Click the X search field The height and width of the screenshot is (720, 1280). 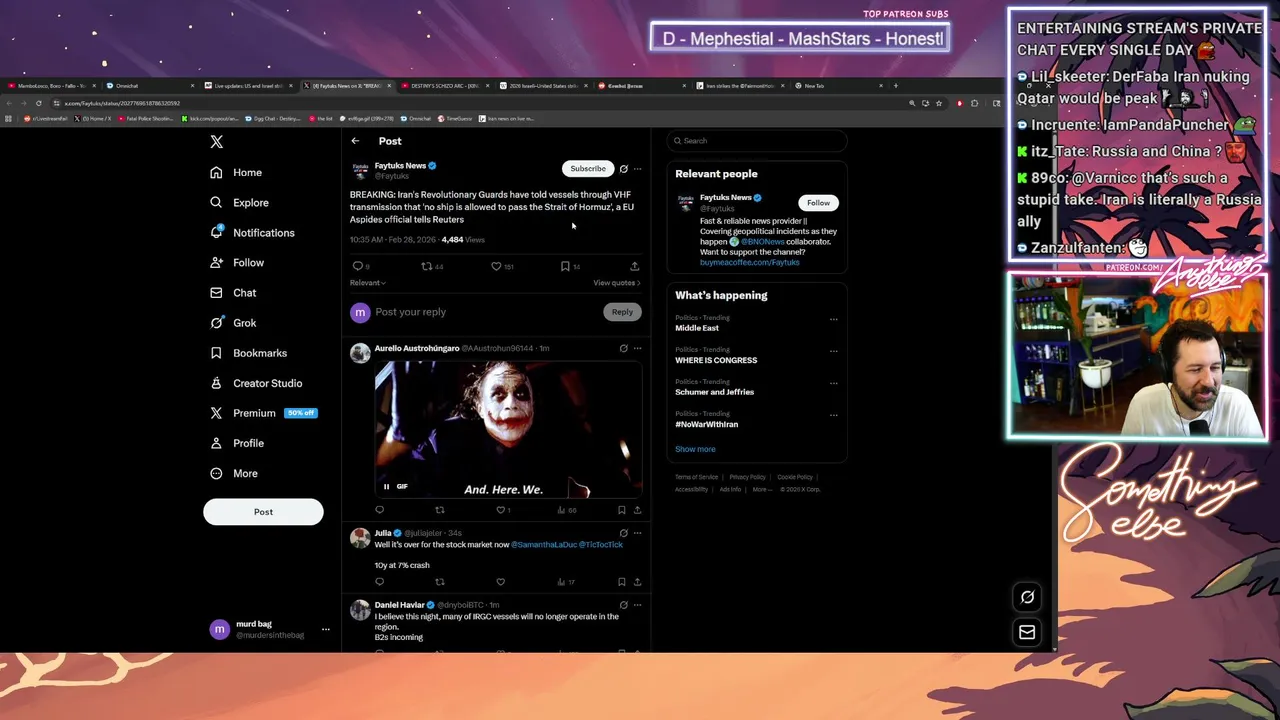pyautogui.click(x=757, y=141)
